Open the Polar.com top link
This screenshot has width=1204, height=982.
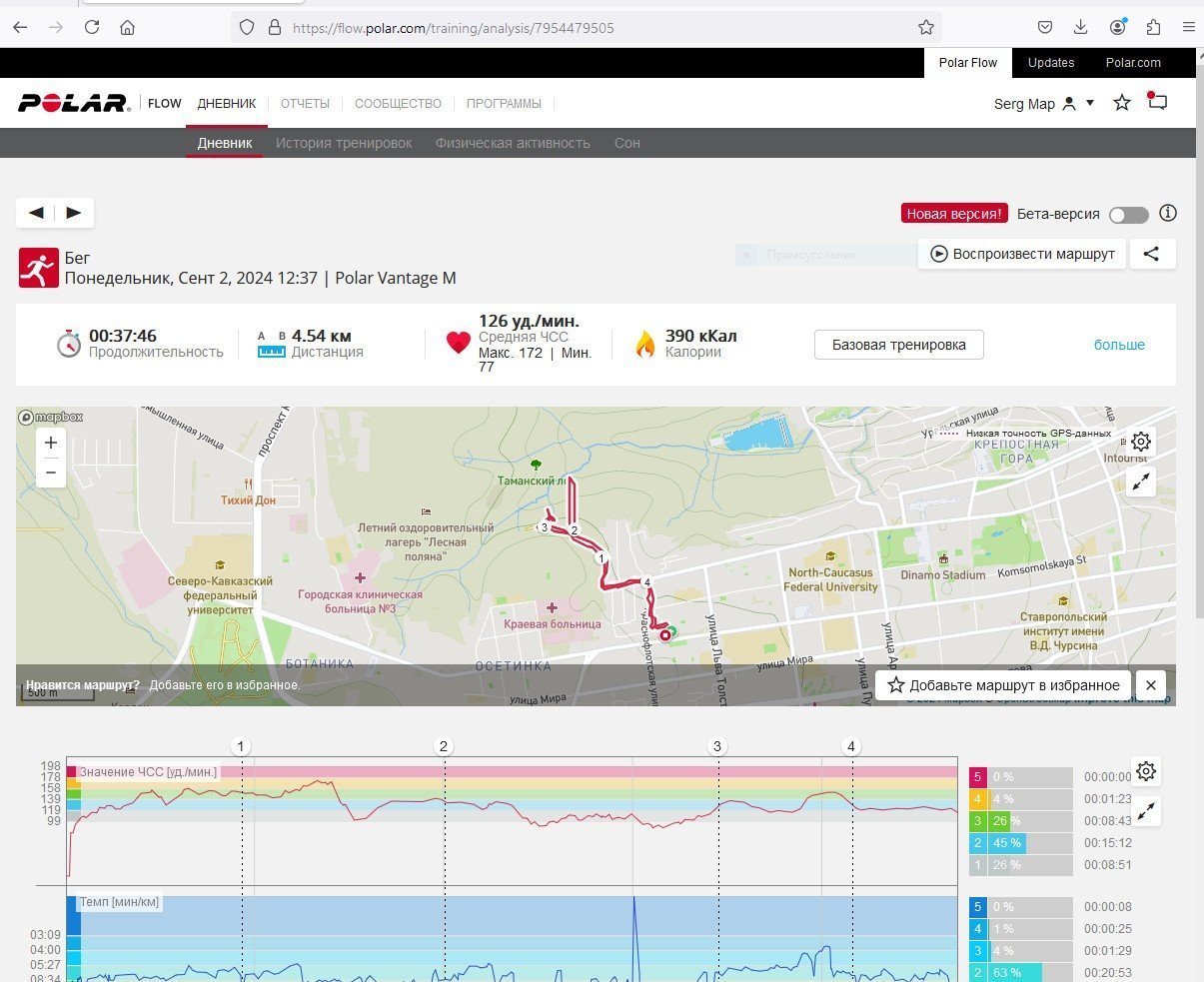click(1133, 62)
